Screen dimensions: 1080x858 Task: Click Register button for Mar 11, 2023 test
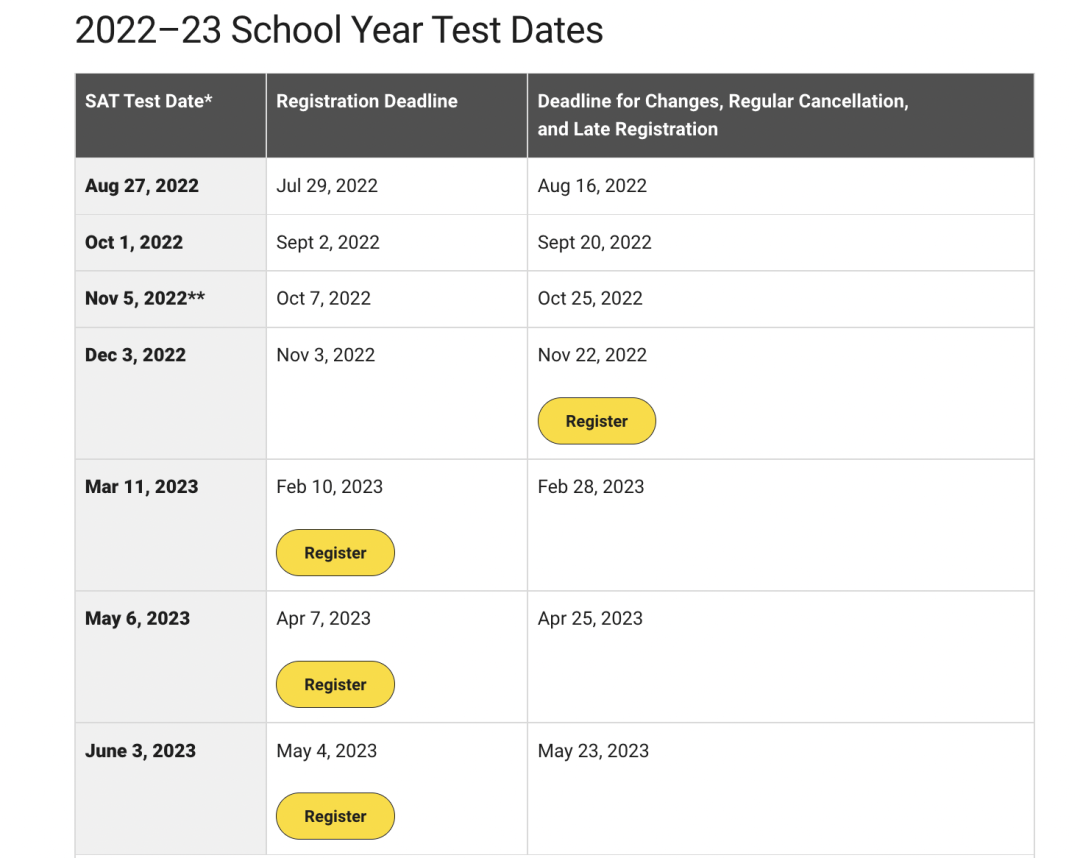click(335, 552)
